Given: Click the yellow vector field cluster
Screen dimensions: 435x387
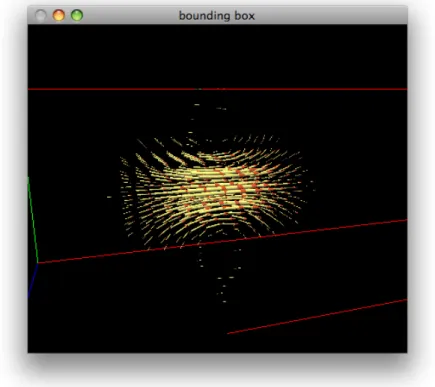Looking at the screenshot, I should pyautogui.click(x=213, y=192).
